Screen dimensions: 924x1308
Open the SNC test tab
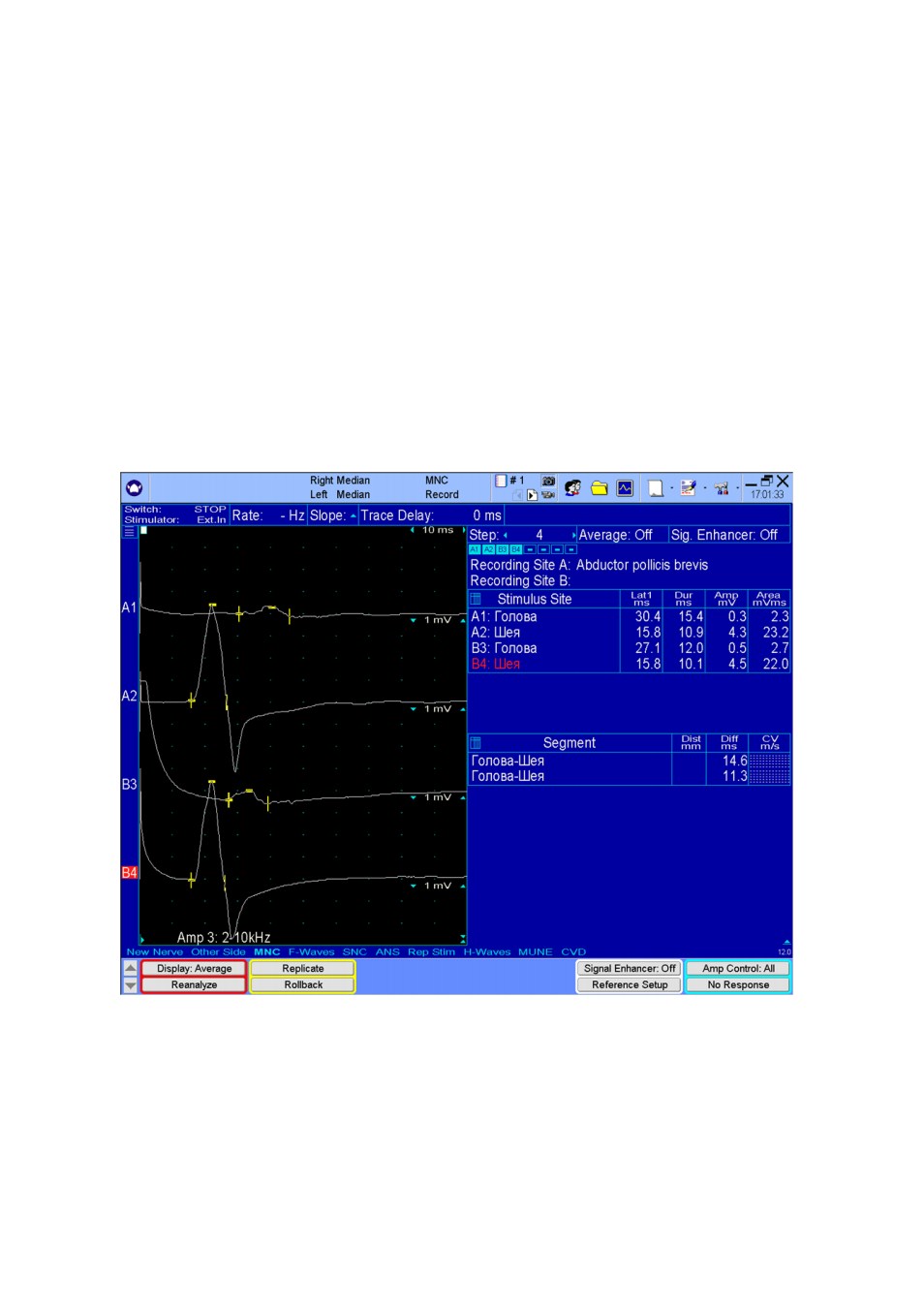(354, 952)
